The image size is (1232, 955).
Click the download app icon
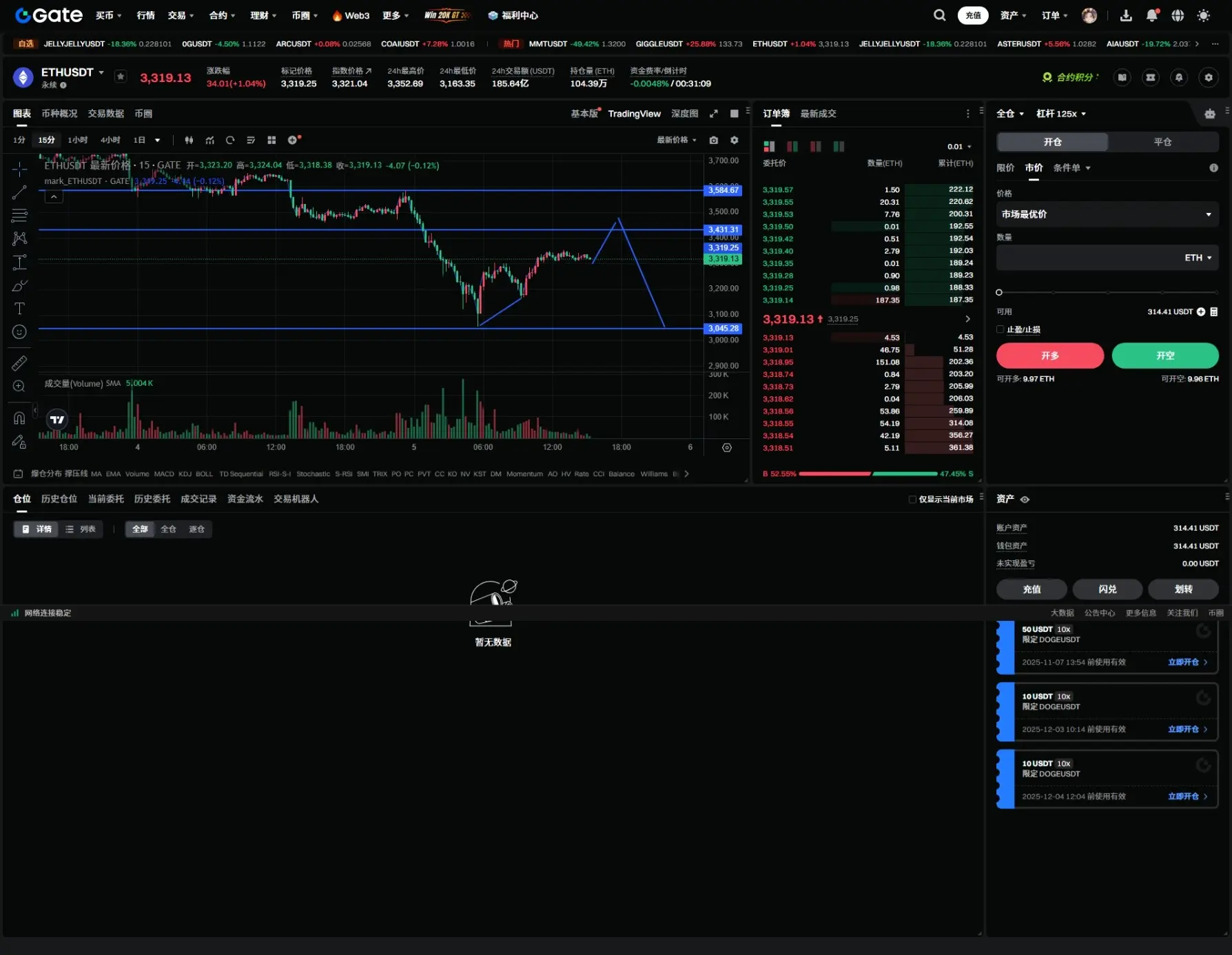coord(1126,15)
